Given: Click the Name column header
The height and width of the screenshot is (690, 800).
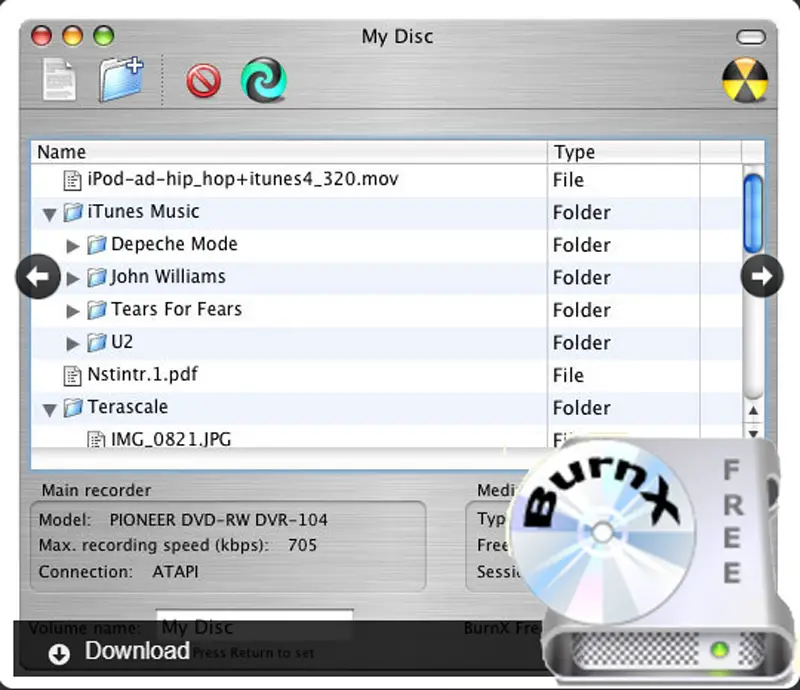Looking at the screenshot, I should click(289, 152).
